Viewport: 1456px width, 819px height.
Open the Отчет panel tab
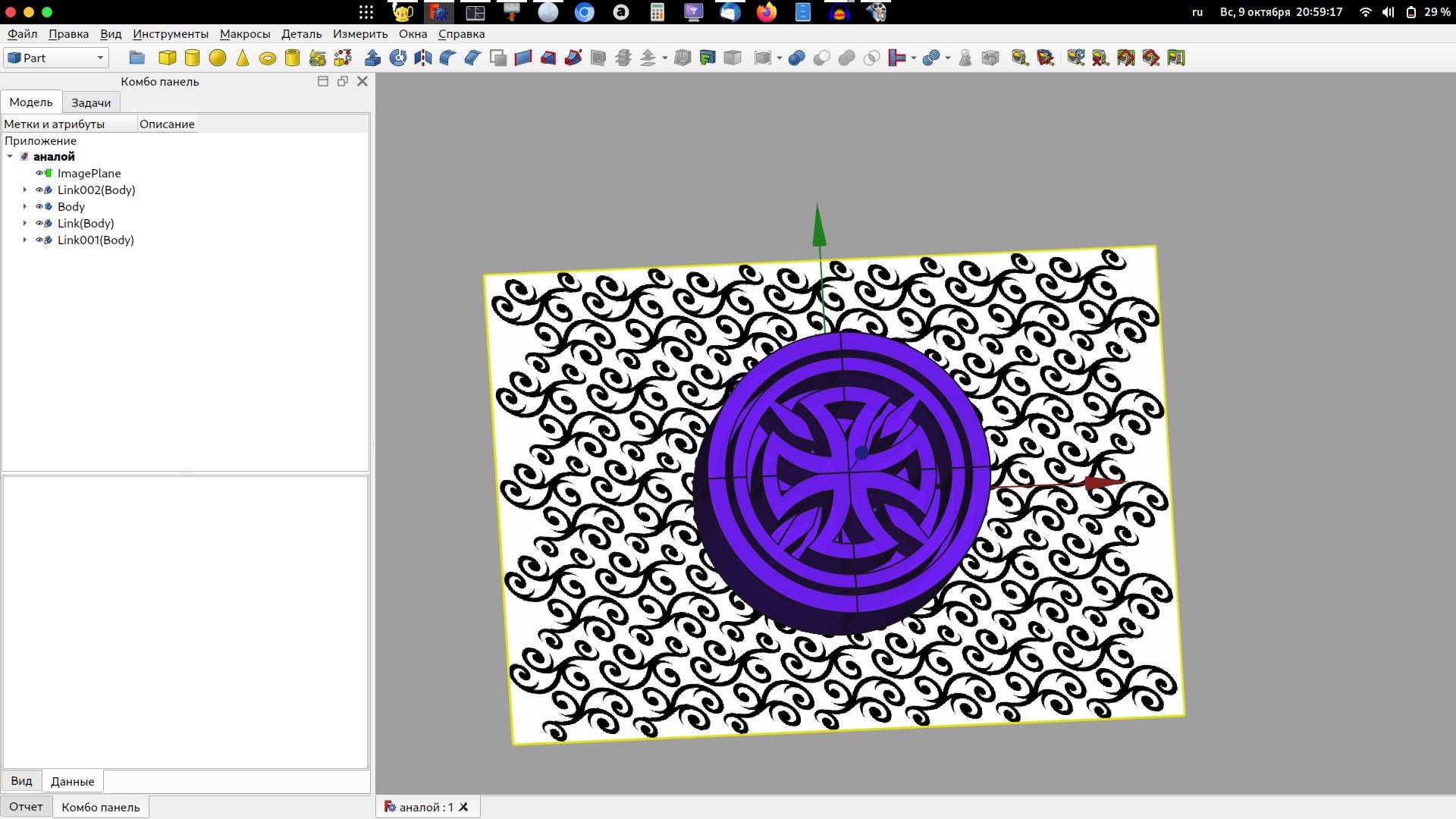tap(26, 806)
